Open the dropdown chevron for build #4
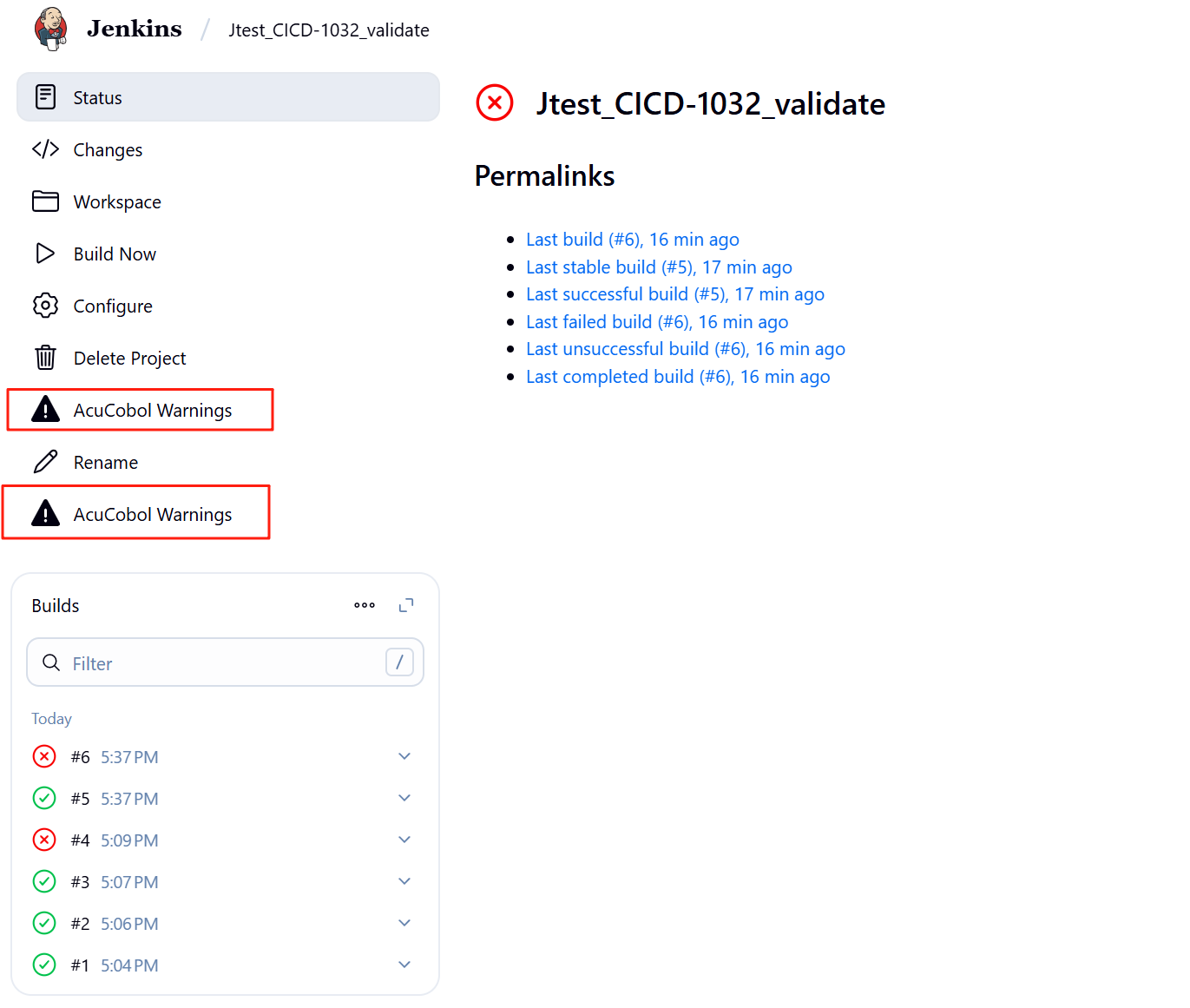1190x1008 pixels. [x=404, y=840]
